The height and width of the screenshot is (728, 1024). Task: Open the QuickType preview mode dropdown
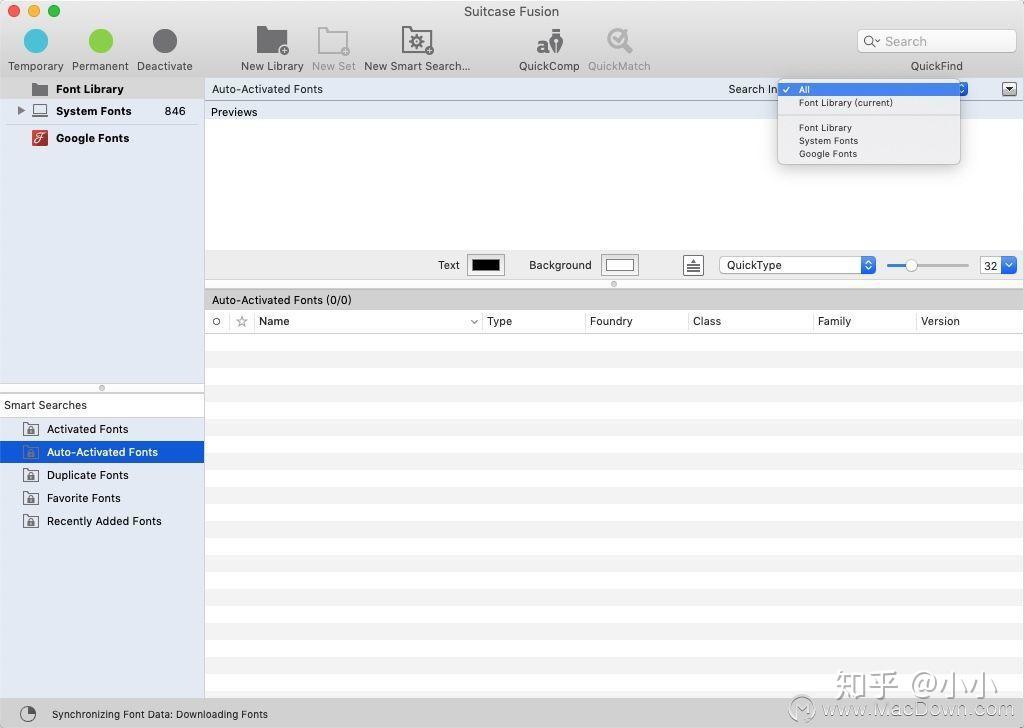[x=795, y=265]
